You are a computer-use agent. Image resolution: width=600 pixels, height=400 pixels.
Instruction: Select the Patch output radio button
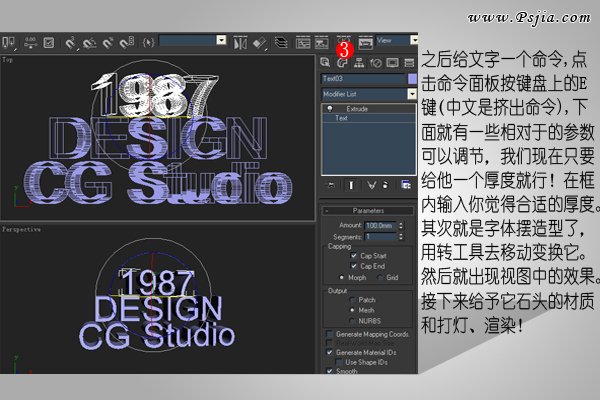(x=352, y=299)
